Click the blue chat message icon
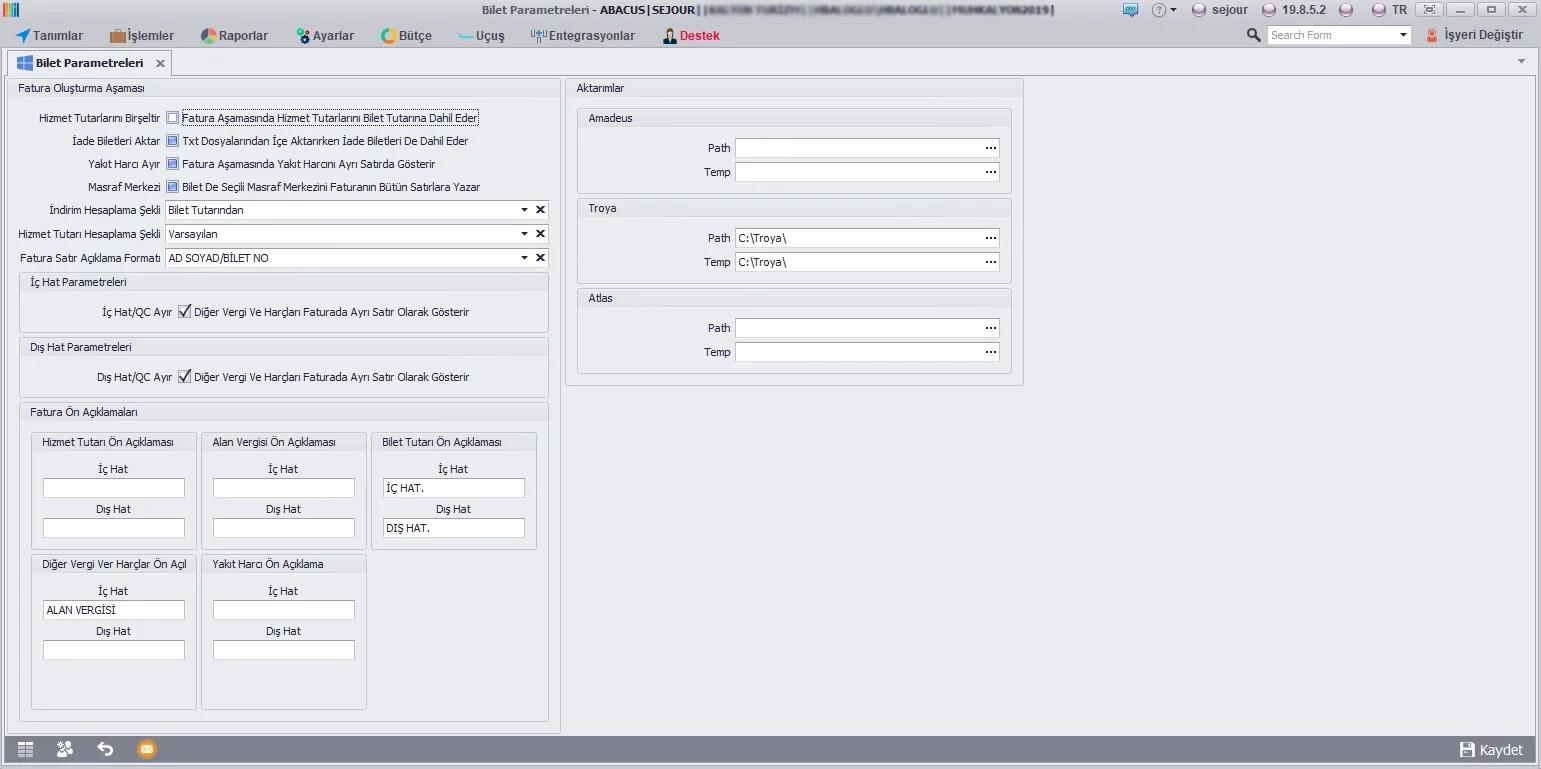 point(1131,10)
